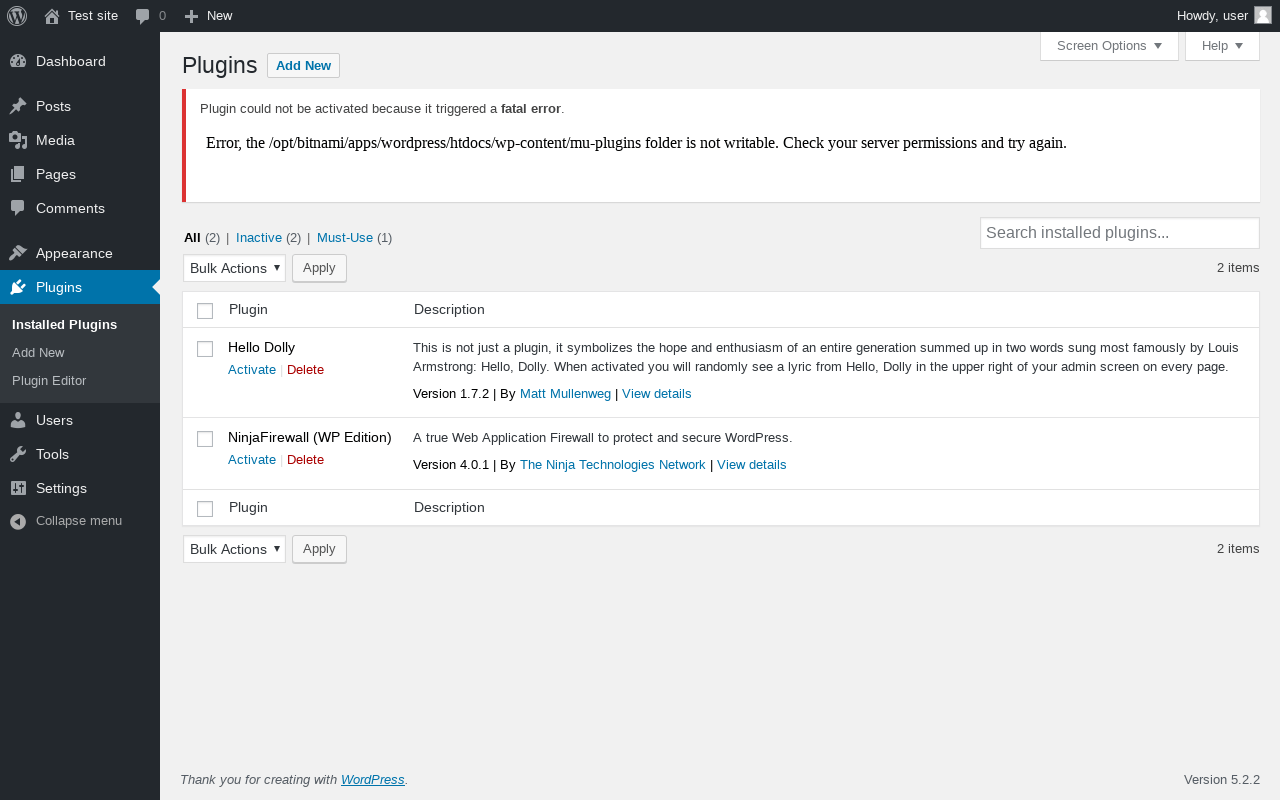Expand the Screen Options panel
Image resolution: width=1280 pixels, height=800 pixels.
[1108, 46]
